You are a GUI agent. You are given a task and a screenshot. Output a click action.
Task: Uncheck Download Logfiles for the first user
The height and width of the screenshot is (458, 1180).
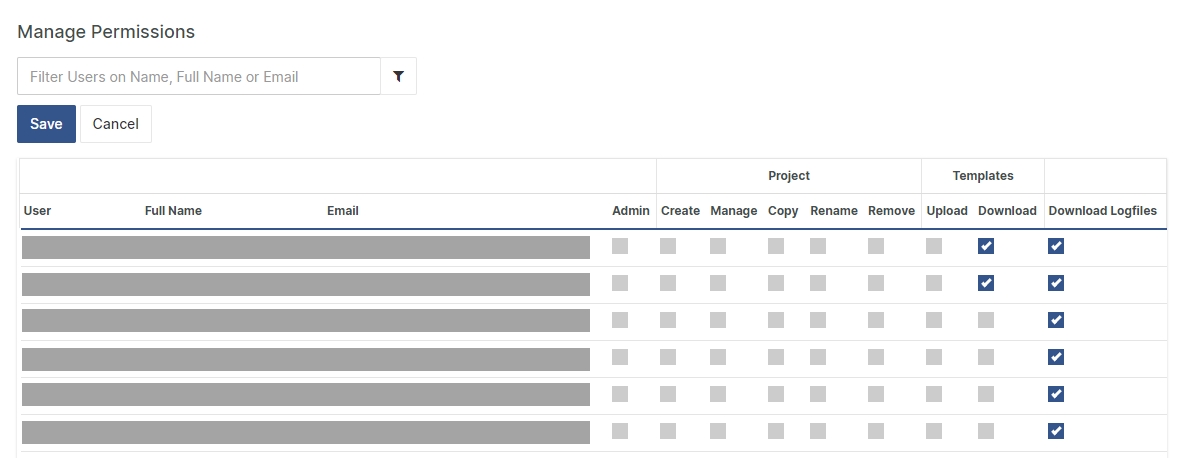[x=1056, y=246]
